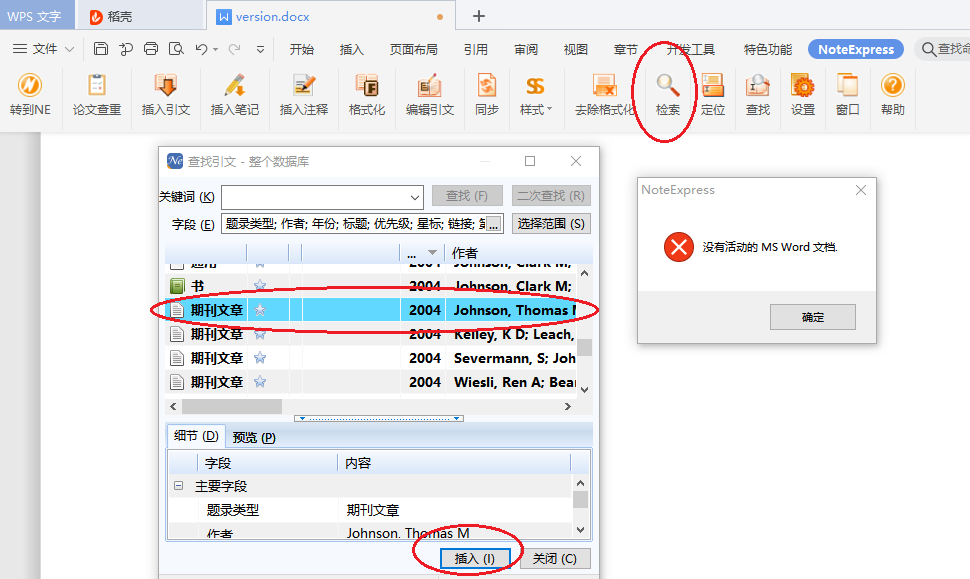Click the 字段 ellipsis browse button
Image resolution: width=970 pixels, height=579 pixels.
click(x=493, y=225)
